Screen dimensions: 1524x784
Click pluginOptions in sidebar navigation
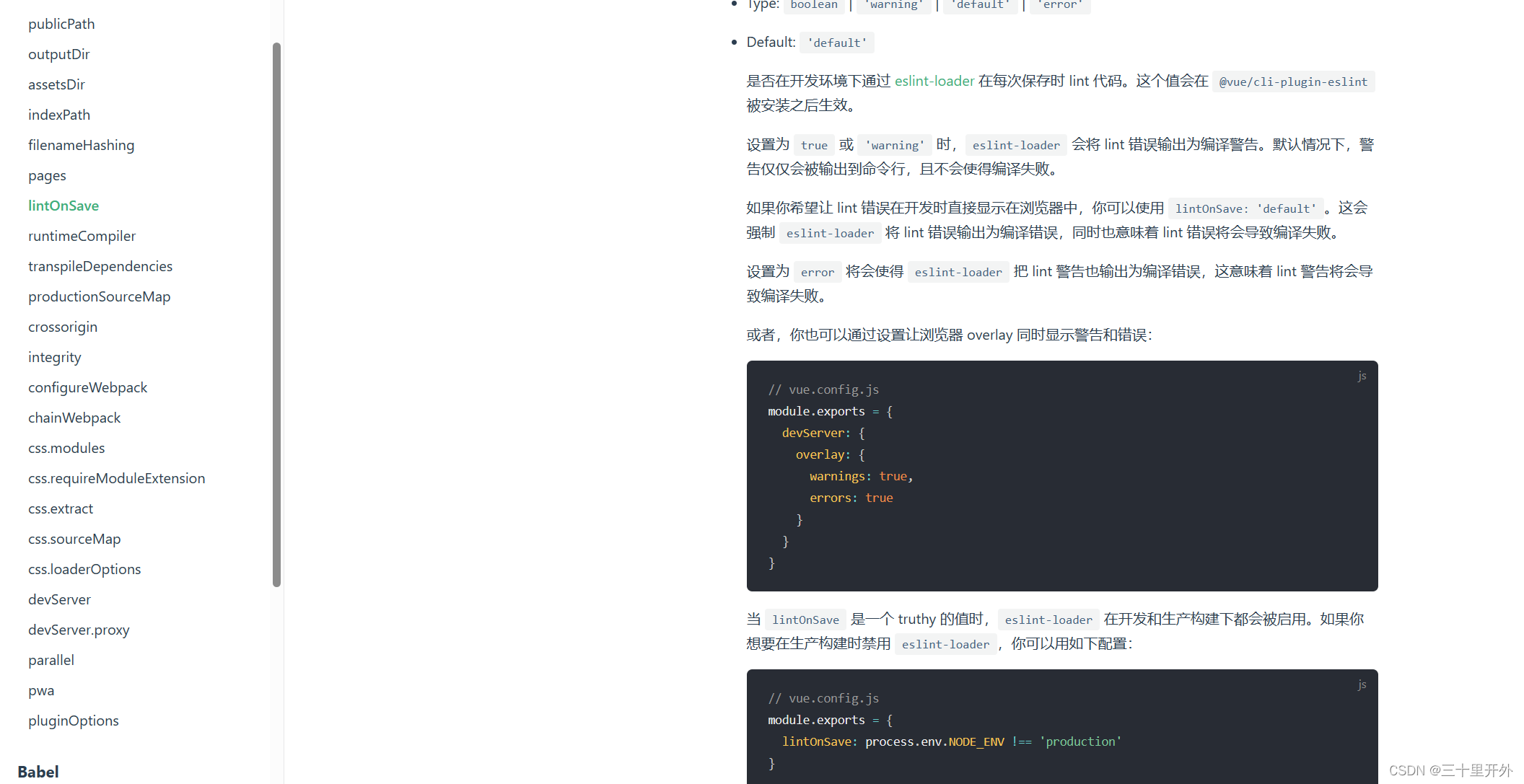pyautogui.click(x=72, y=720)
